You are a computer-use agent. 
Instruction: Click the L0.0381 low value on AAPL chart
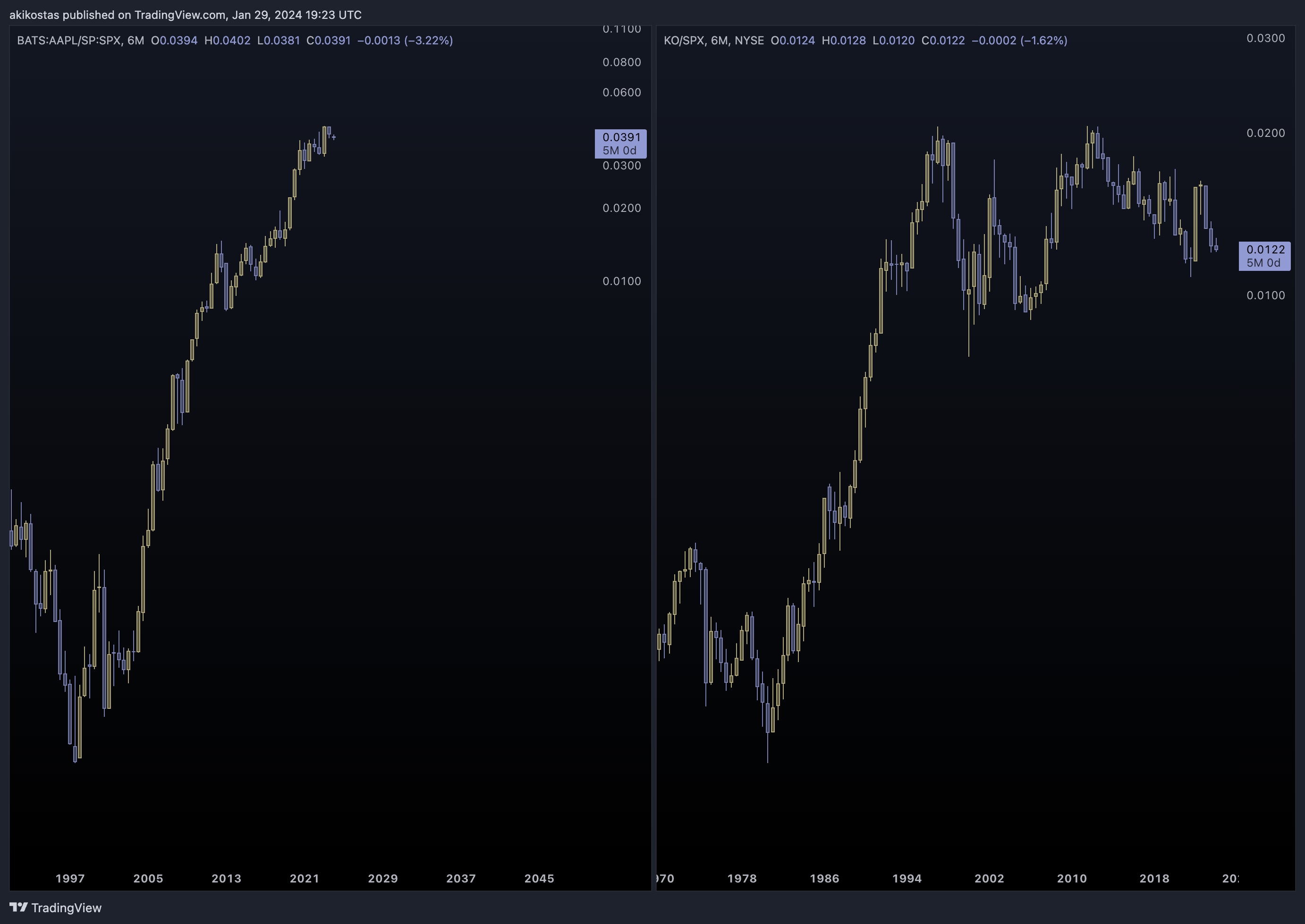[x=278, y=41]
